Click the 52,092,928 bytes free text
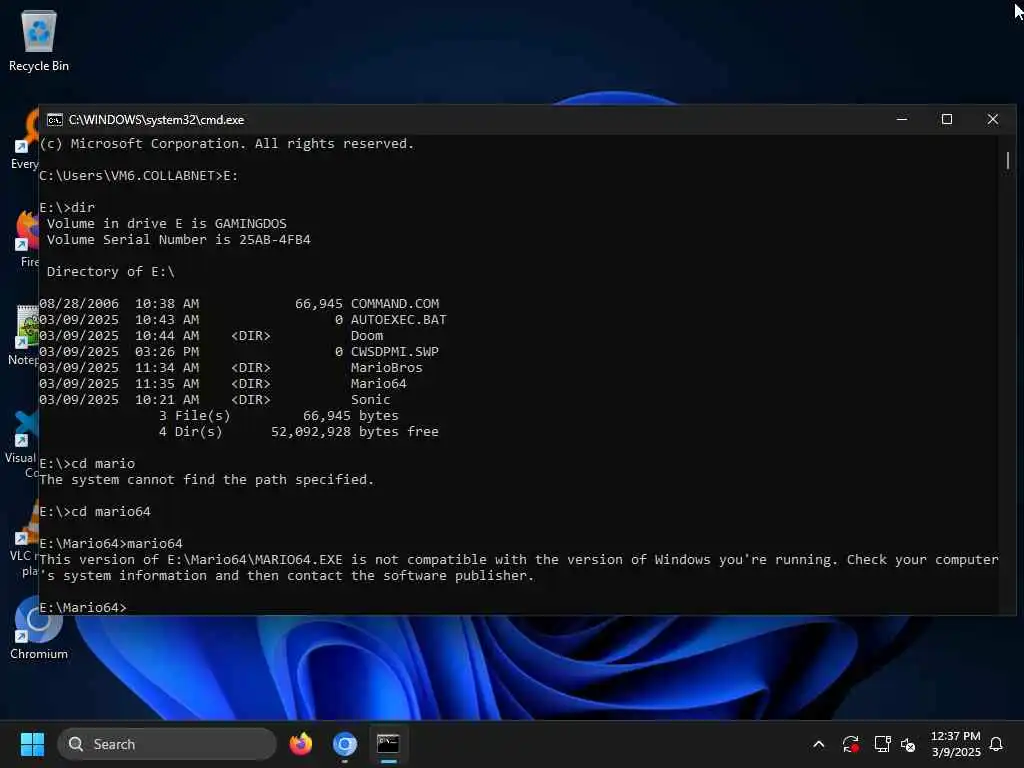The width and height of the screenshot is (1024, 768). [355, 432]
